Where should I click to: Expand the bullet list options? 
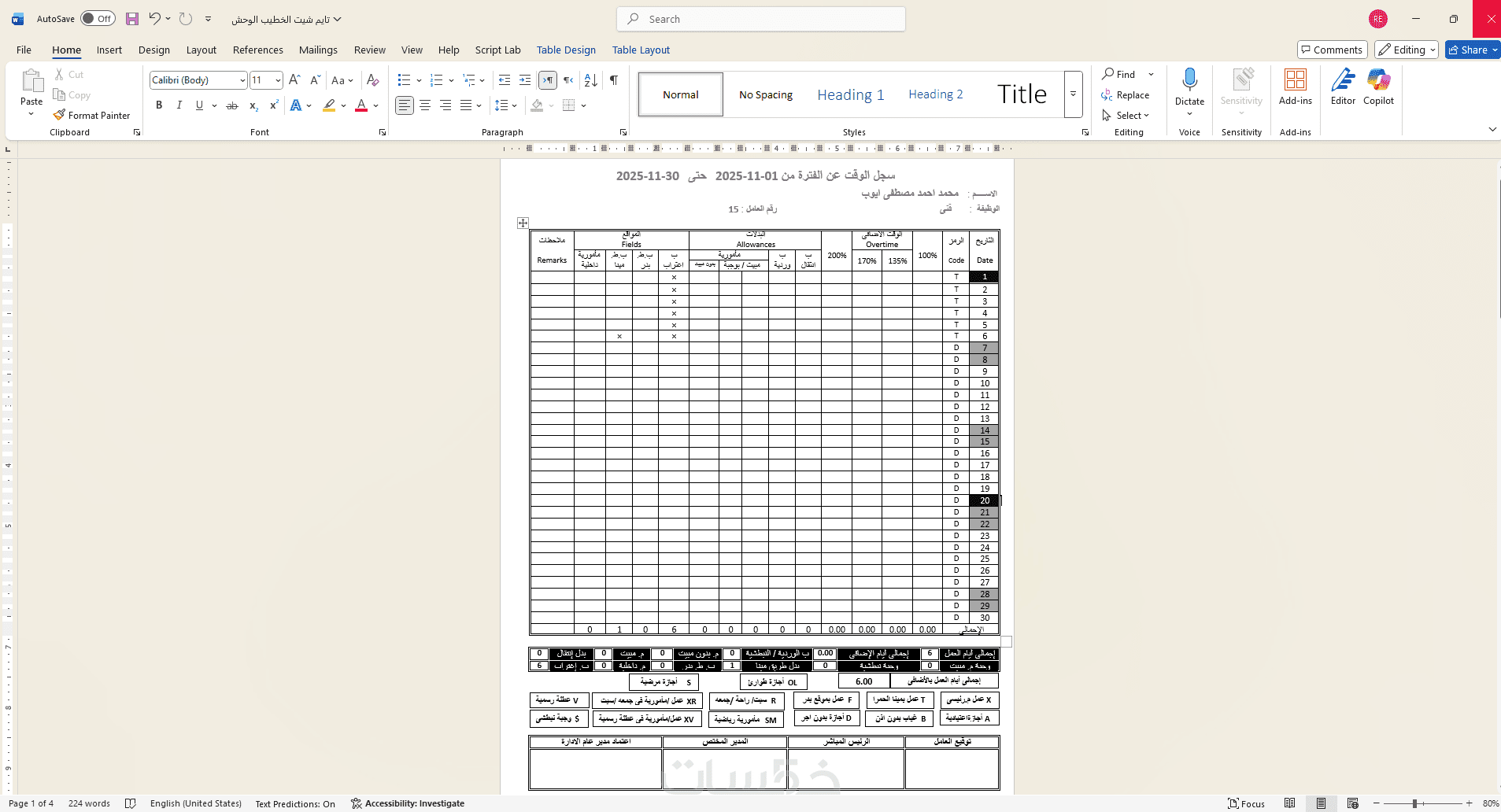click(x=419, y=80)
